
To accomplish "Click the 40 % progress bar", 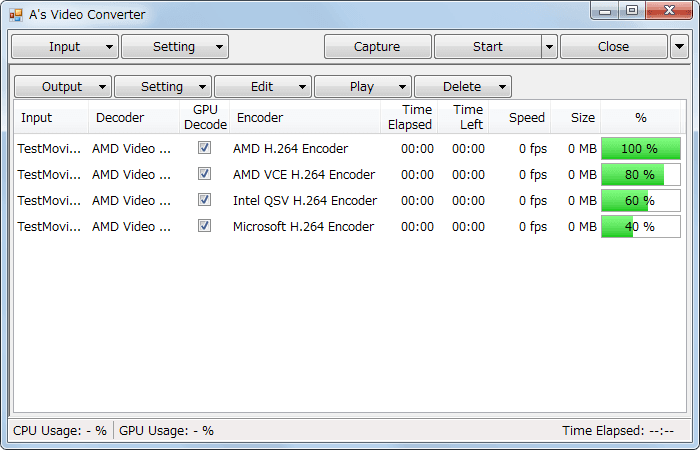I will pyautogui.click(x=641, y=226).
